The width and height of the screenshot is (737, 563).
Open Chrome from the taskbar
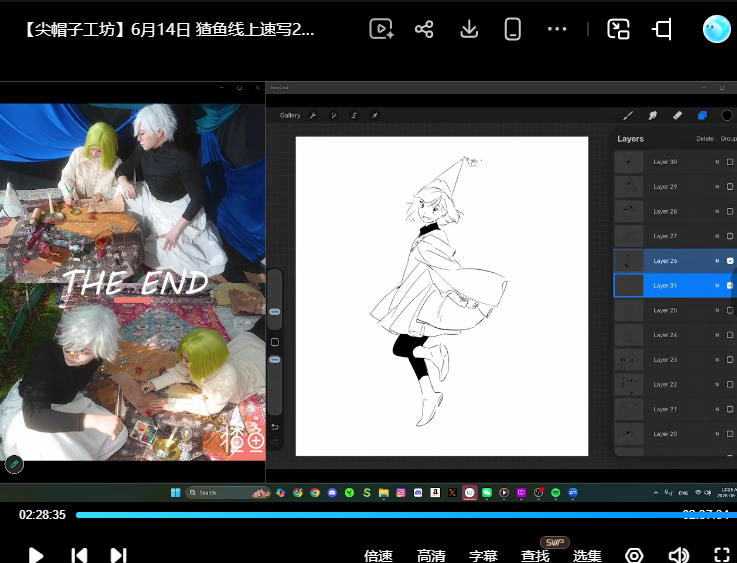[315, 493]
